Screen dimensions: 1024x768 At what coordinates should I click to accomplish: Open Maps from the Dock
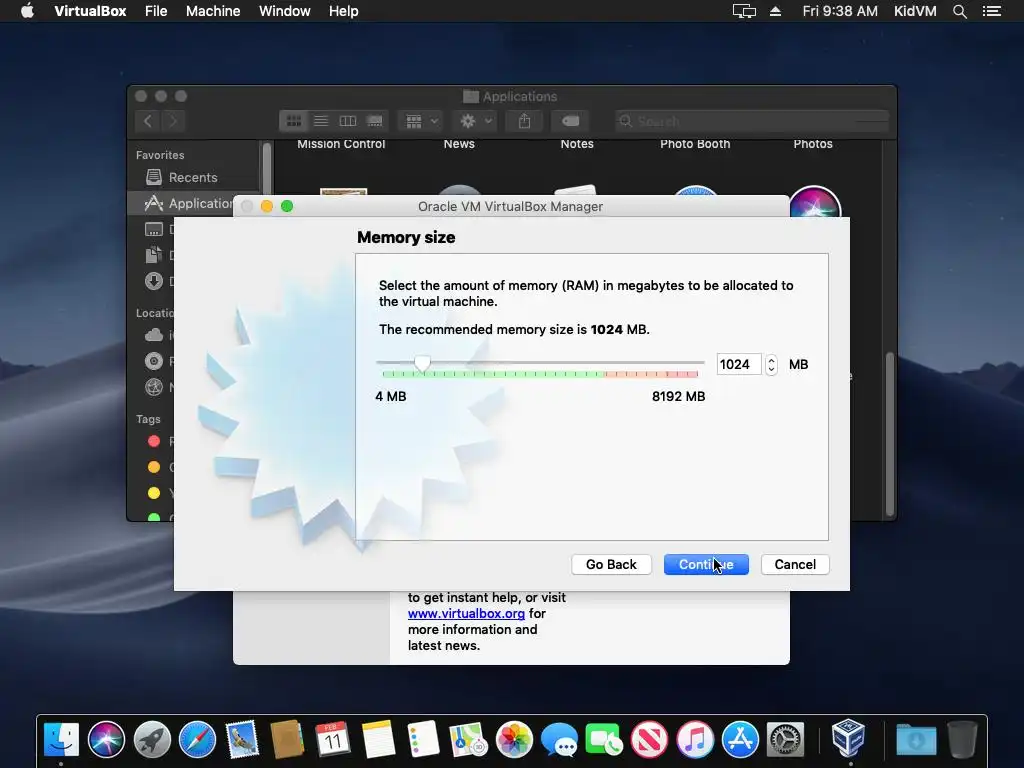[x=468, y=740]
